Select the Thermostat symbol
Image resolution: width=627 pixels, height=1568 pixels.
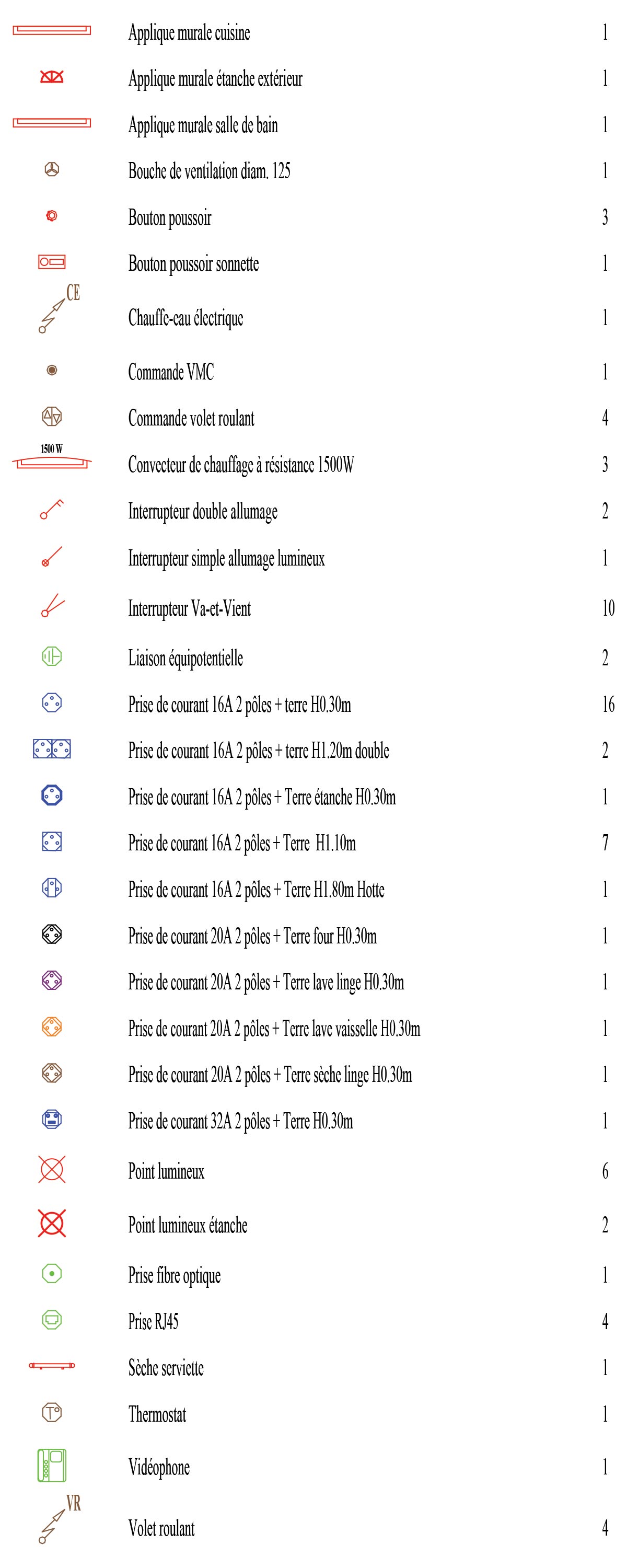tap(52, 1412)
